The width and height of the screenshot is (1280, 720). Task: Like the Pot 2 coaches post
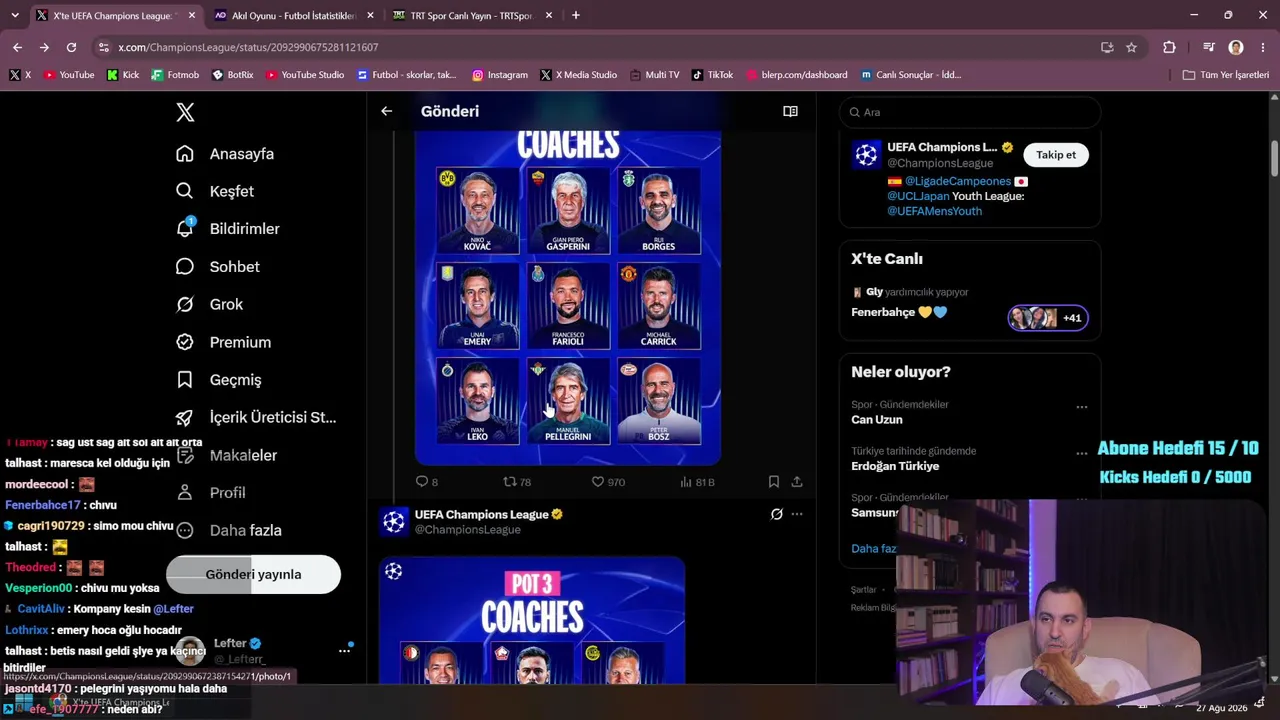pyautogui.click(x=608, y=482)
